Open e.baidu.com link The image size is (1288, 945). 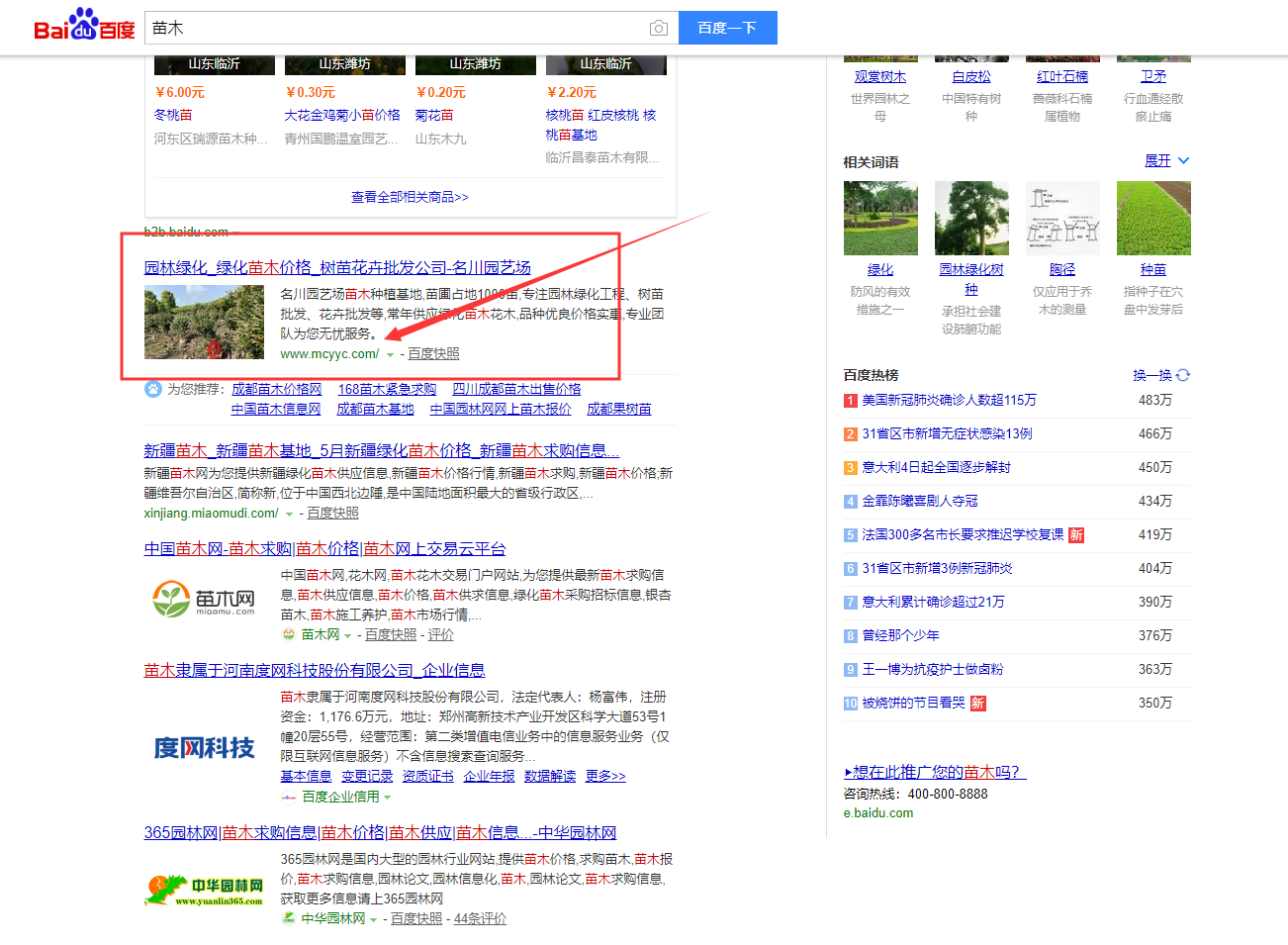tap(878, 813)
